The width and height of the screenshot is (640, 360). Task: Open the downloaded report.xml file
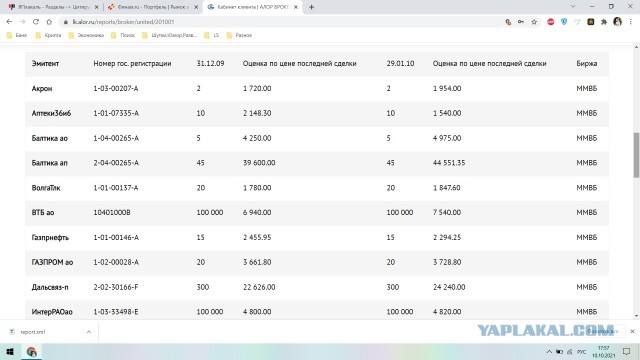tap(33, 332)
